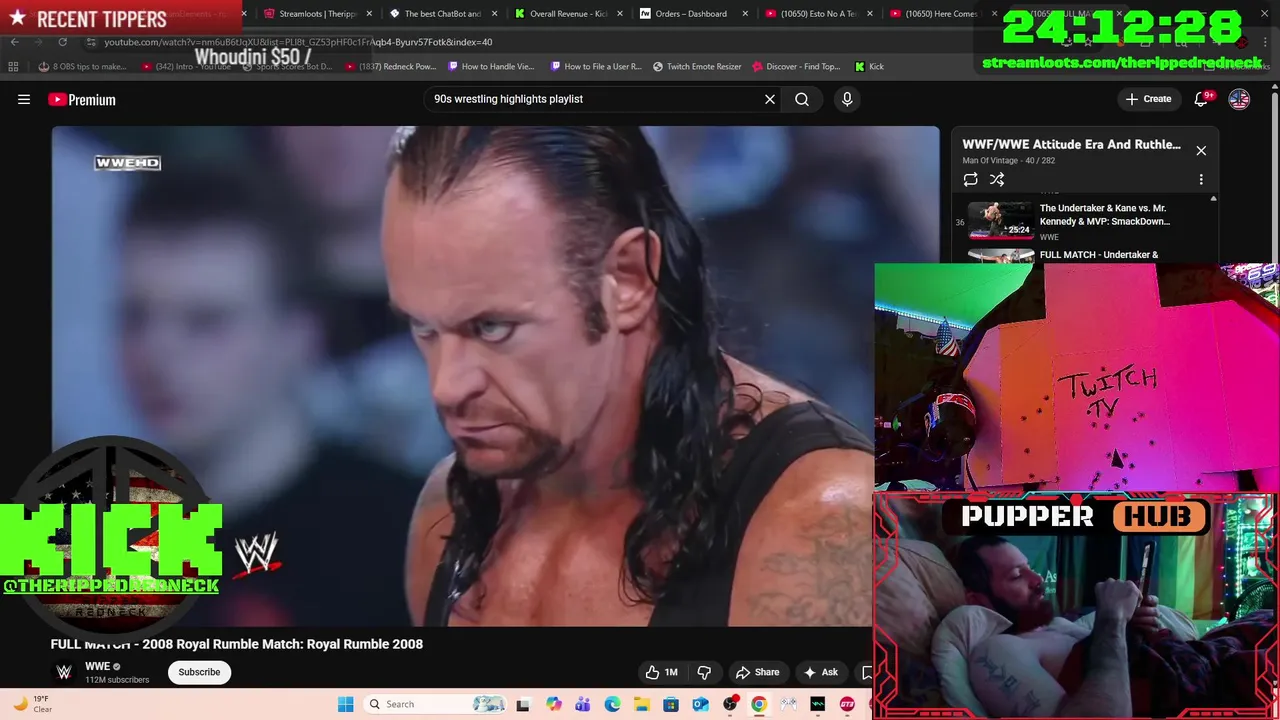
Task: Go to YouTube Premium home logo
Action: [82, 99]
